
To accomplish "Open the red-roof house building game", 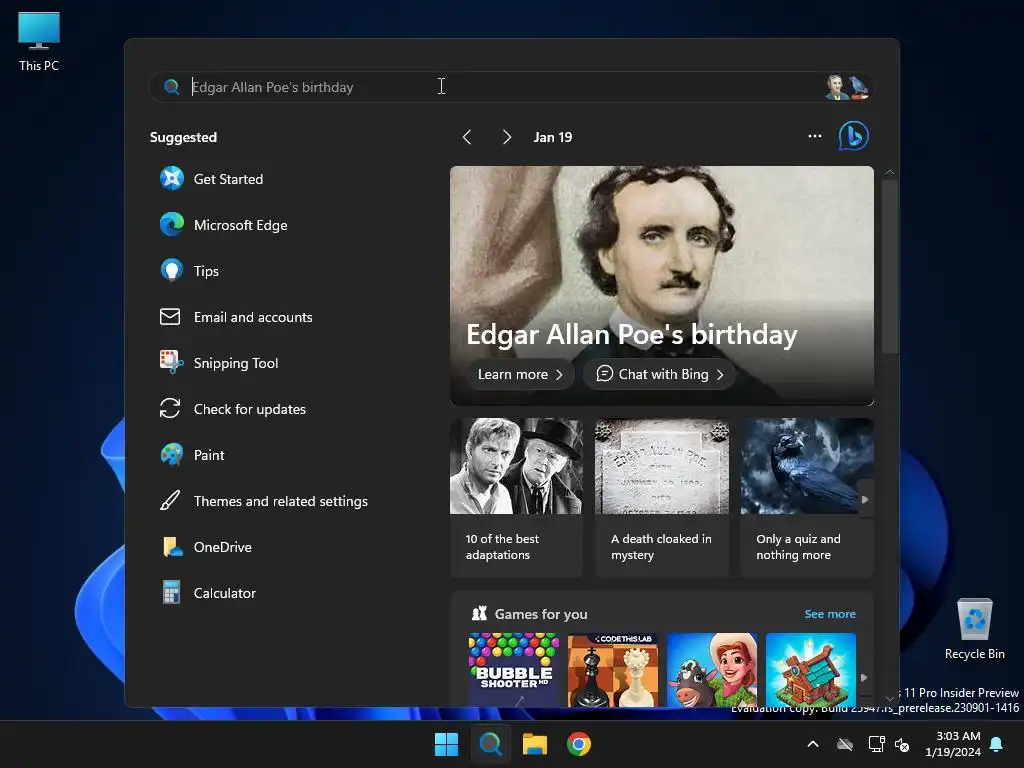I will [x=810, y=670].
